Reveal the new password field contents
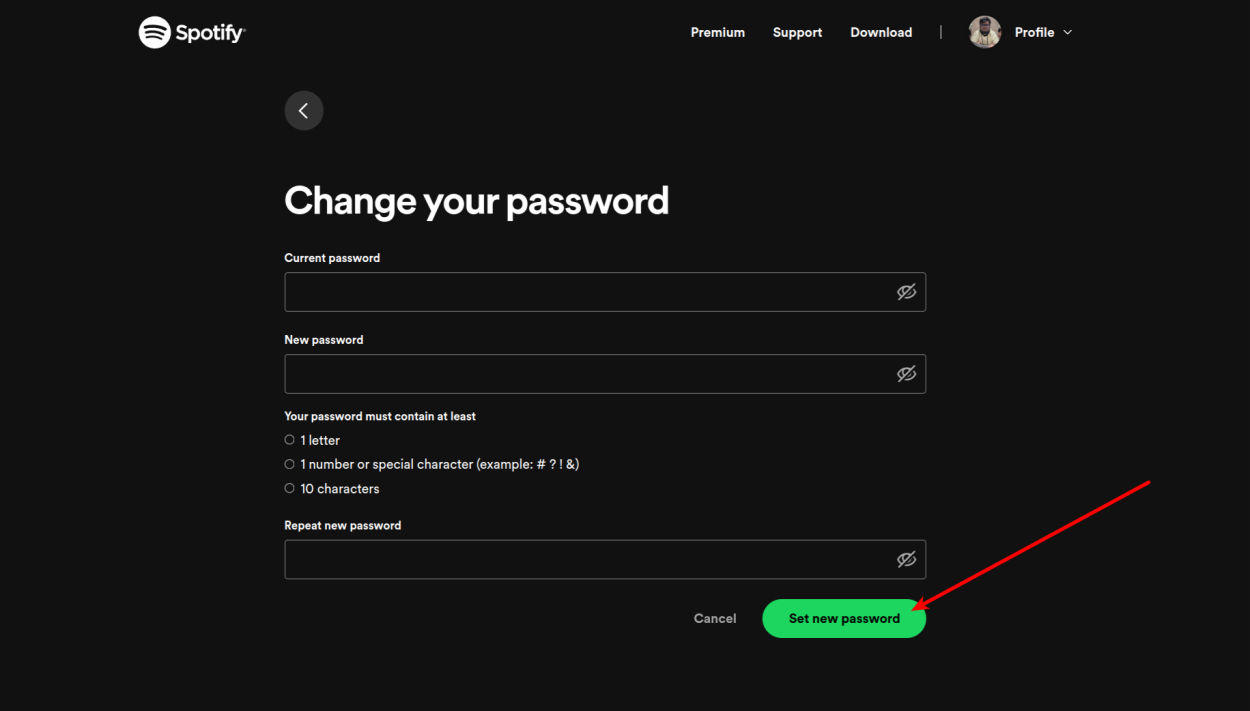This screenshot has width=1250, height=711. pyautogui.click(x=906, y=373)
